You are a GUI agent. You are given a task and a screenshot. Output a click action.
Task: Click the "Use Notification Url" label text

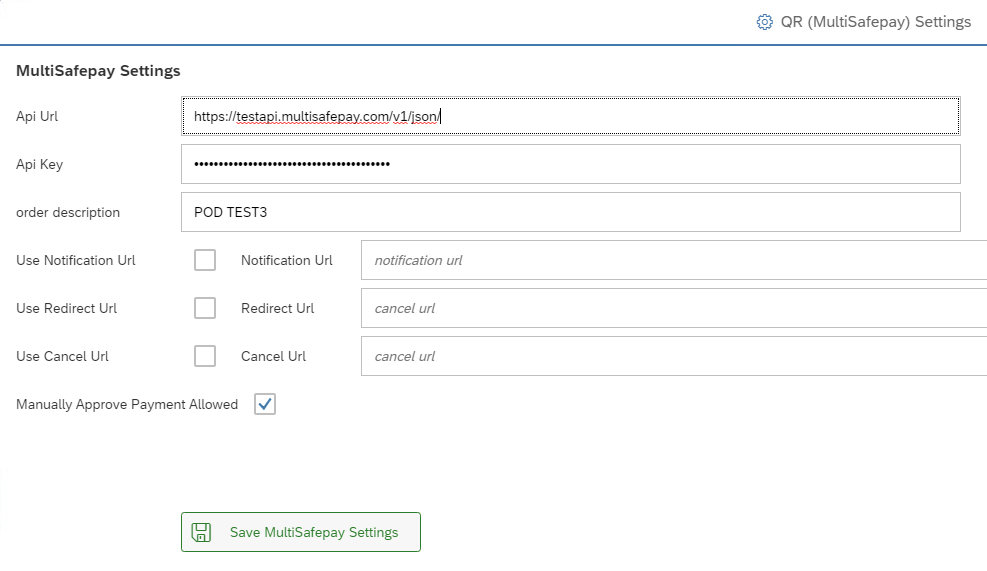pos(76,260)
